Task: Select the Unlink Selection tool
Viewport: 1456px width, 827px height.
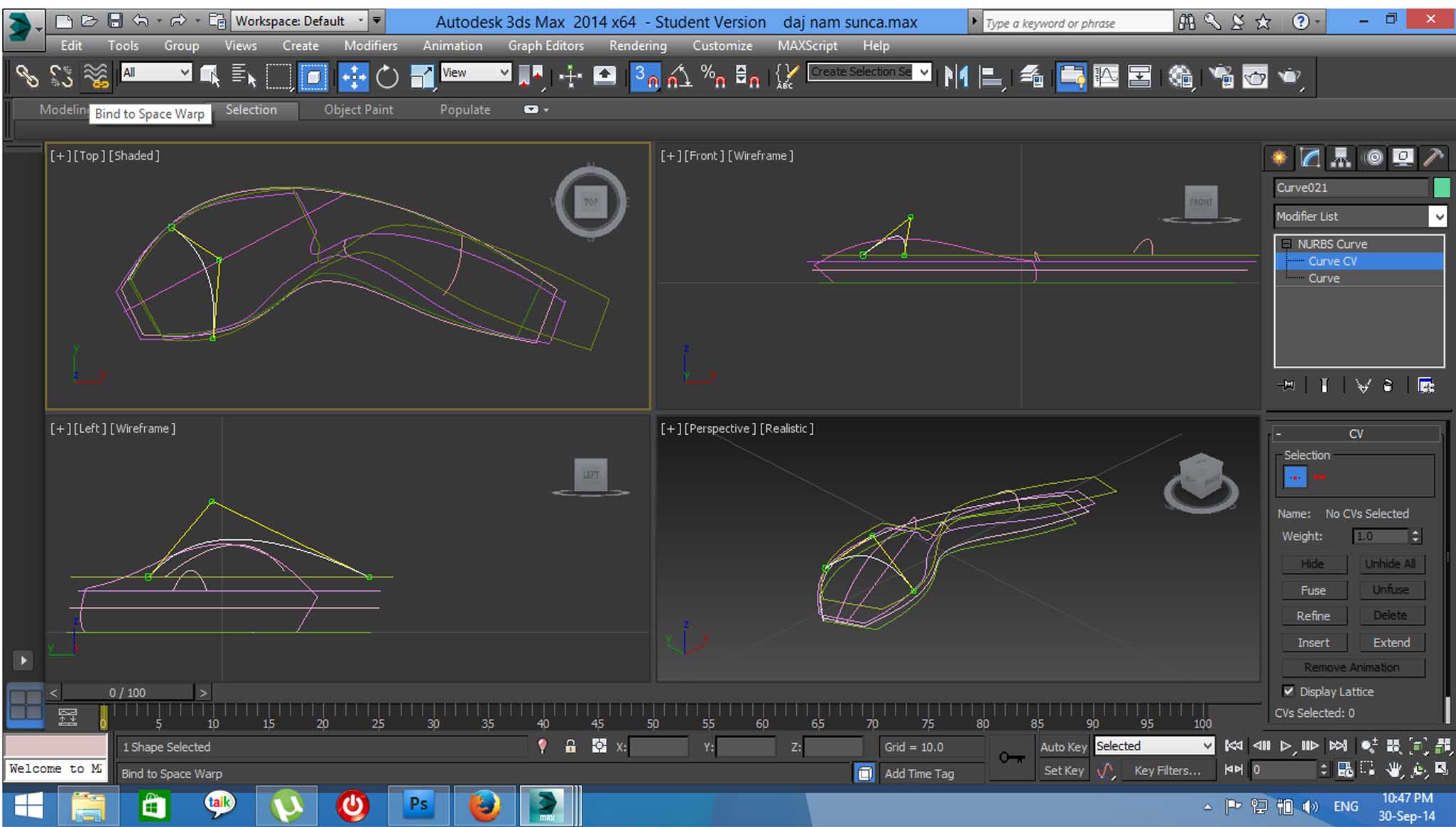Action: pyautogui.click(x=61, y=76)
